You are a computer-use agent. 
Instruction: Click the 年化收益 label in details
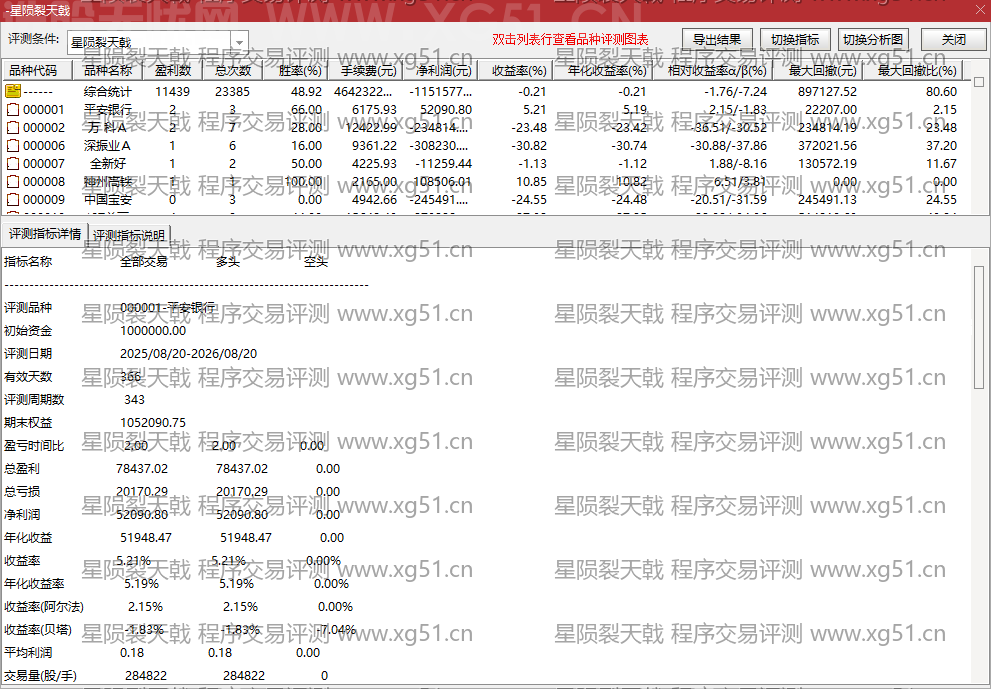pos(28,538)
